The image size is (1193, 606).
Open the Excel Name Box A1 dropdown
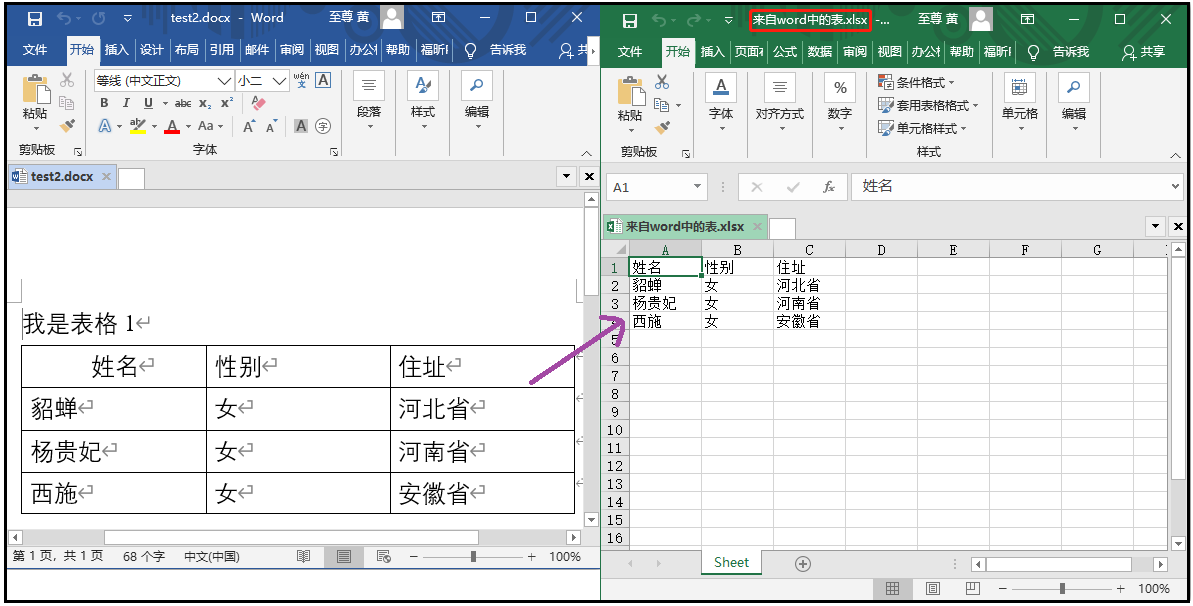(x=698, y=187)
